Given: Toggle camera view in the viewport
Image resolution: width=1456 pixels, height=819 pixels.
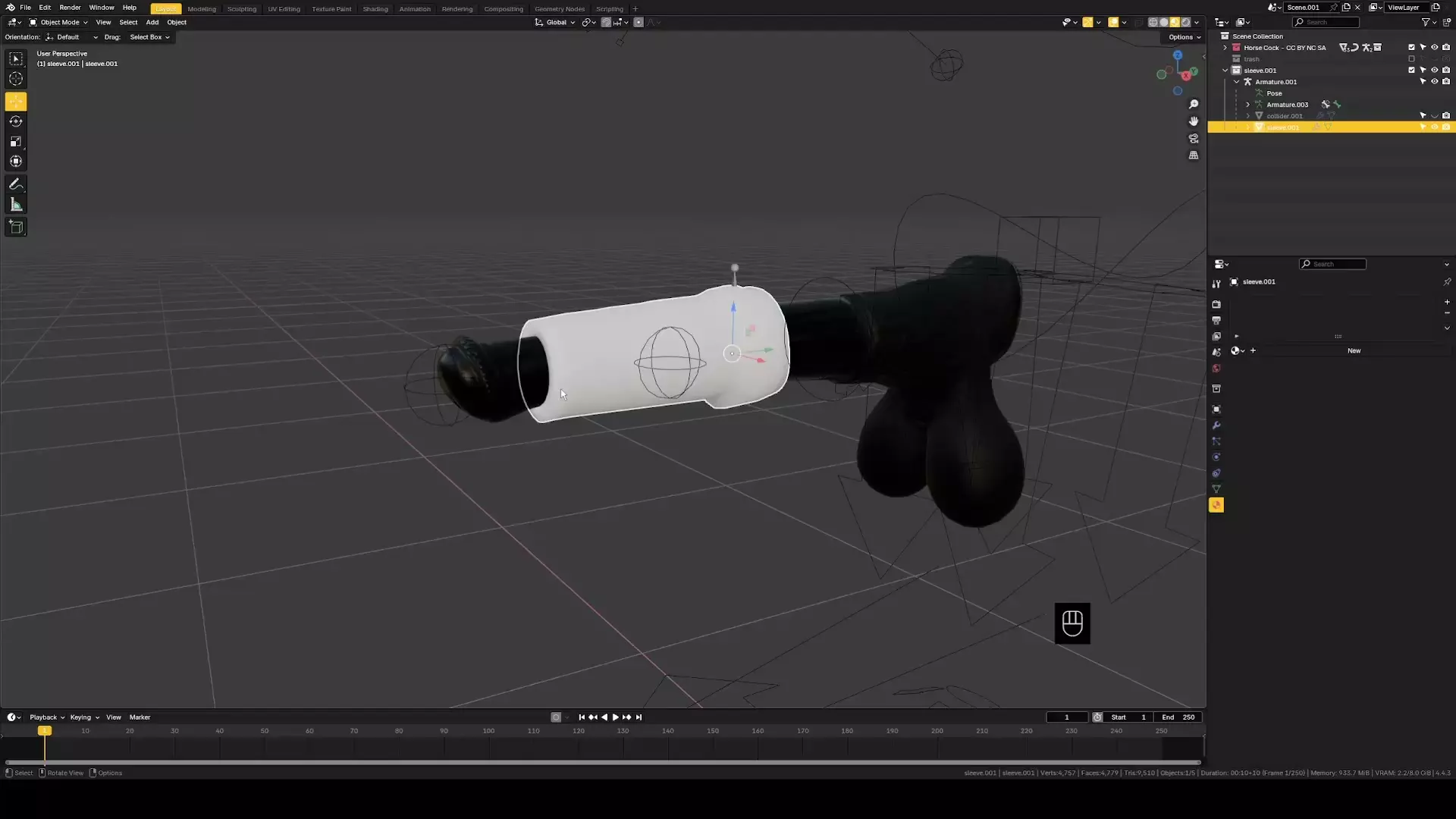Looking at the screenshot, I should (1194, 139).
